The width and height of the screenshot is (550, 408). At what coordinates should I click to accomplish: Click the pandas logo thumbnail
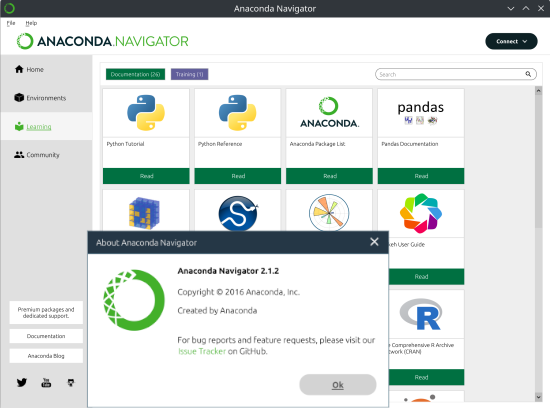click(421, 112)
